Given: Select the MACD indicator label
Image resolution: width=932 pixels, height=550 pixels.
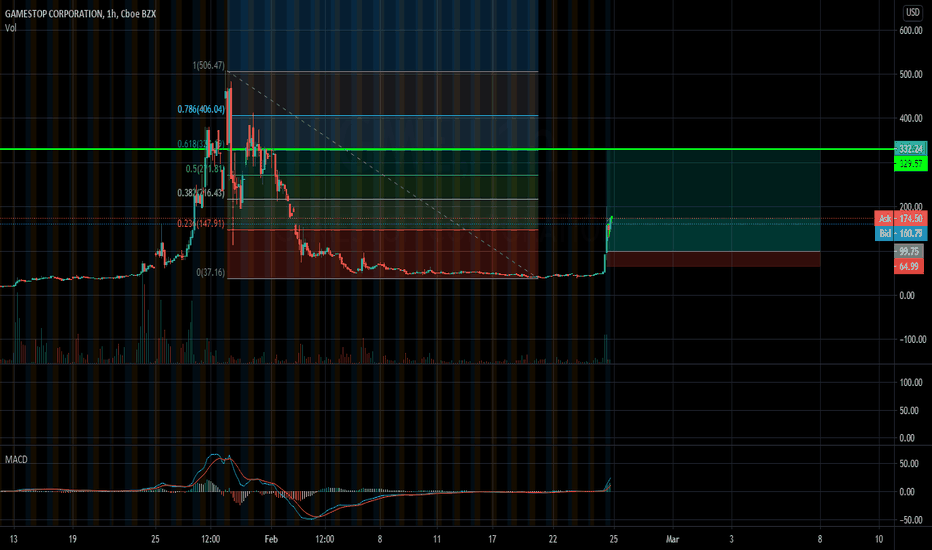Looking at the screenshot, I should pos(16,460).
